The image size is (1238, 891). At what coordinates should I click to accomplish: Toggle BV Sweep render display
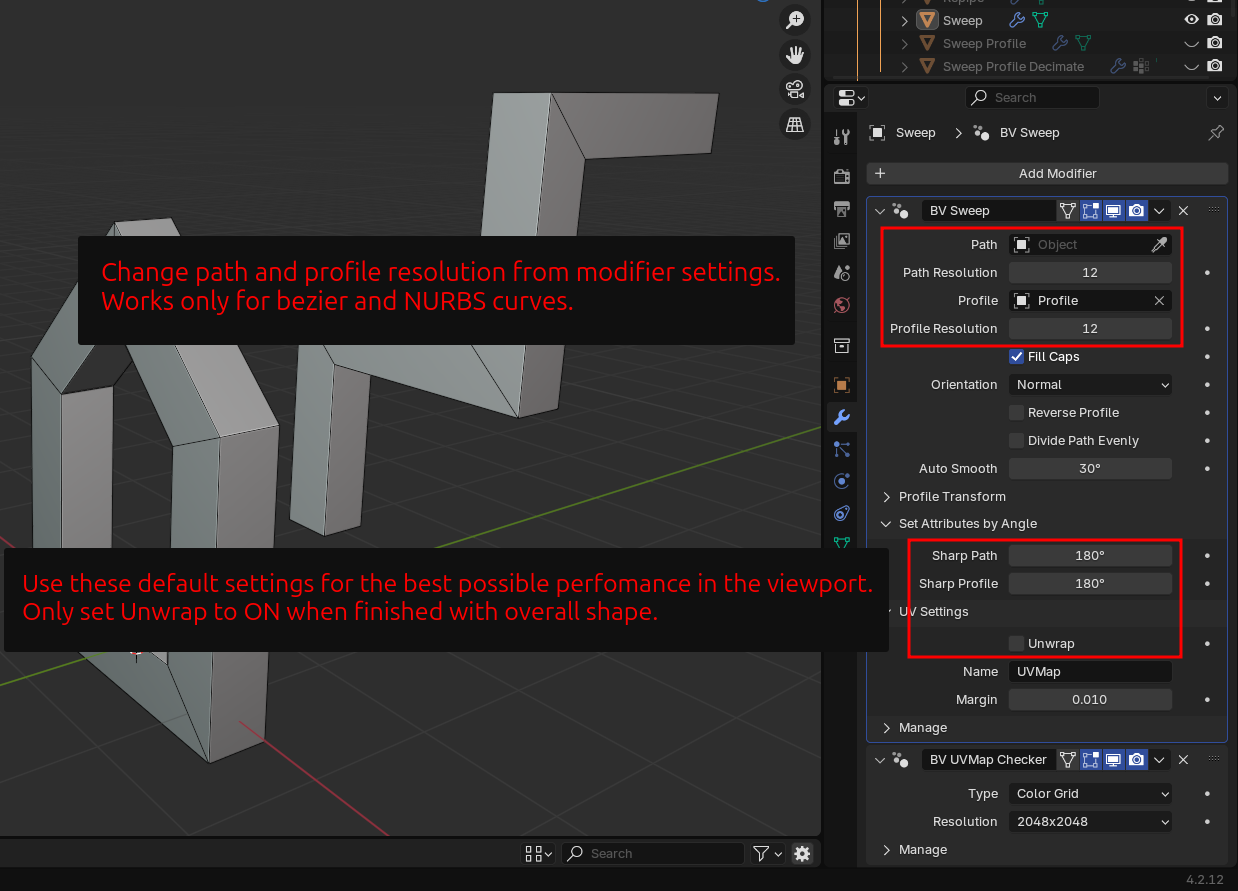point(1136,211)
